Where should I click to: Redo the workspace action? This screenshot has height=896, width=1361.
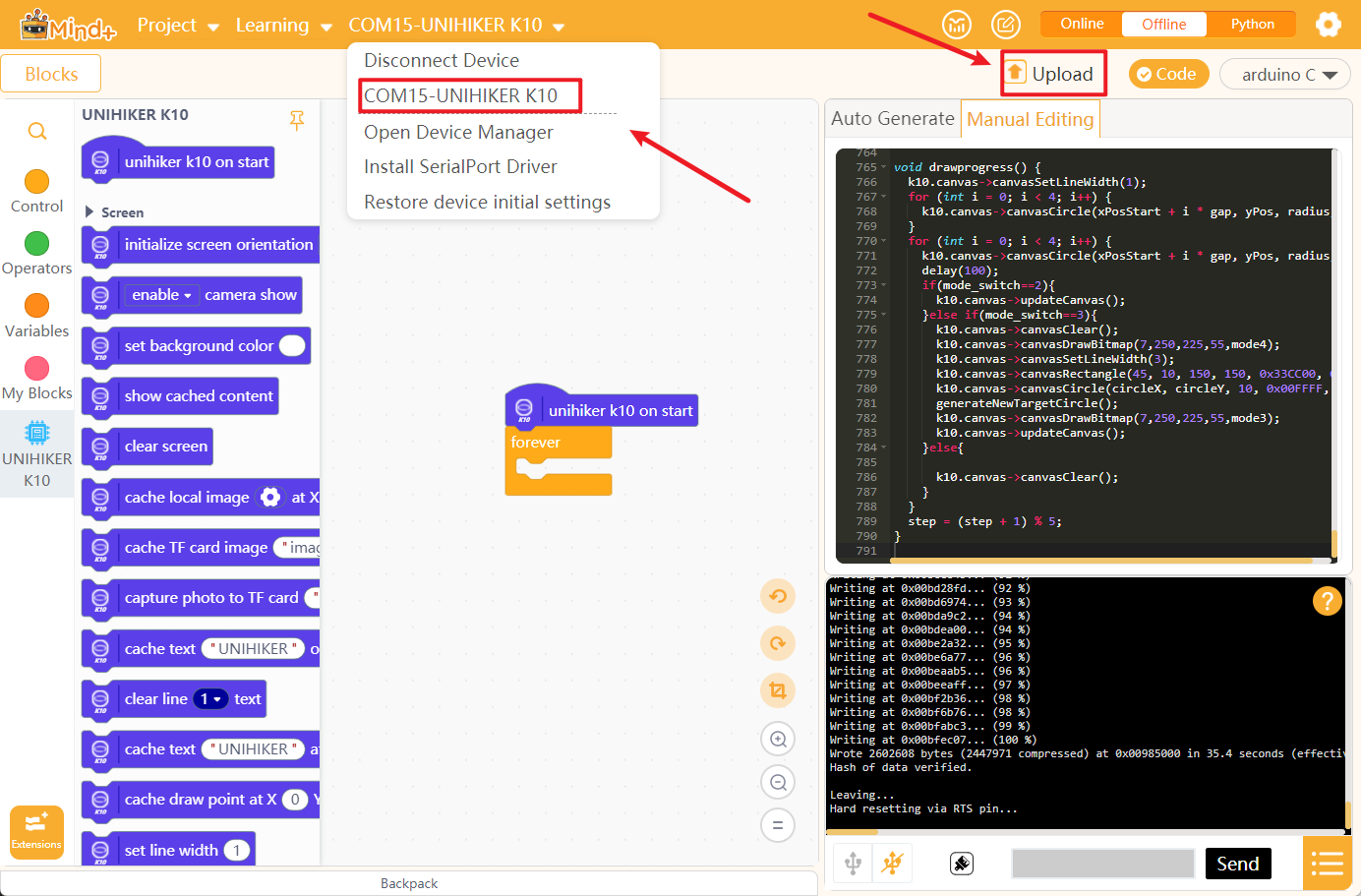click(x=778, y=643)
